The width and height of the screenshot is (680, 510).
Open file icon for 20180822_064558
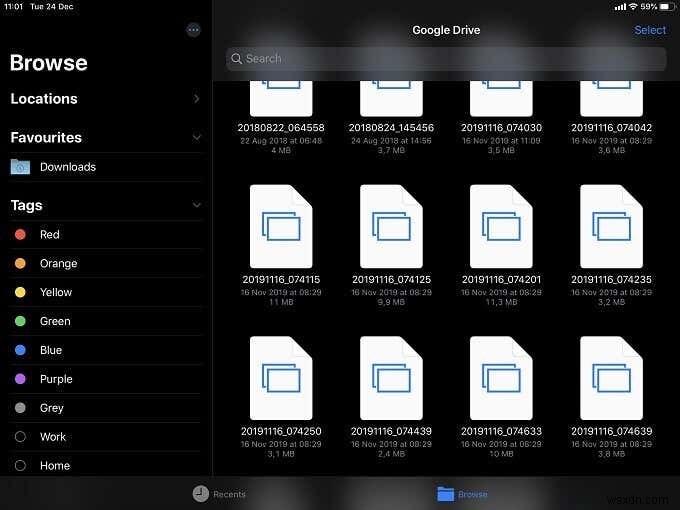tap(281, 98)
